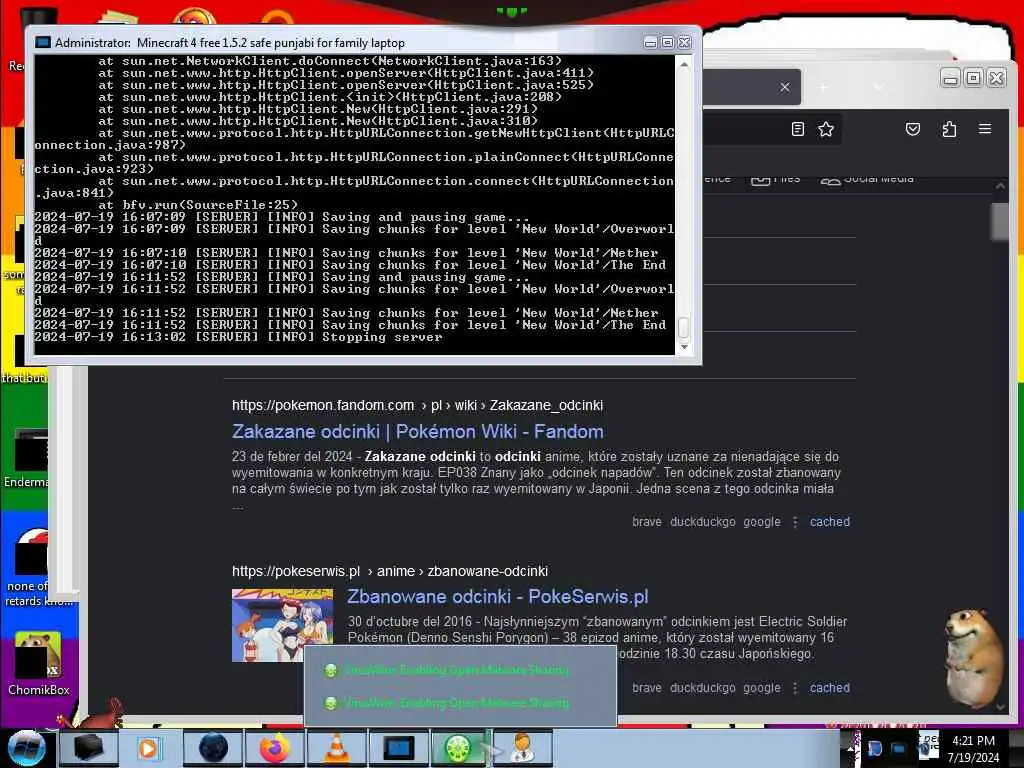Click the green round app taskbar icon

click(x=458, y=748)
